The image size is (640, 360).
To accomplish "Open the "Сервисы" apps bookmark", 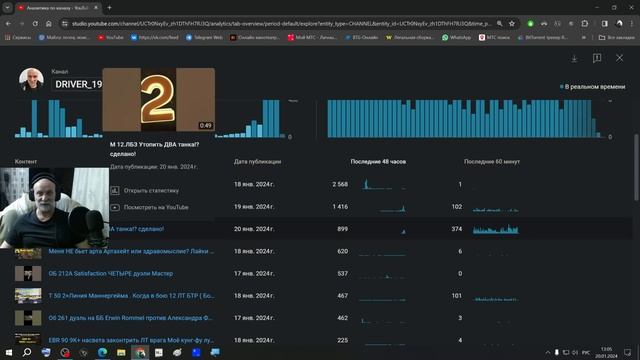I will (18, 37).
